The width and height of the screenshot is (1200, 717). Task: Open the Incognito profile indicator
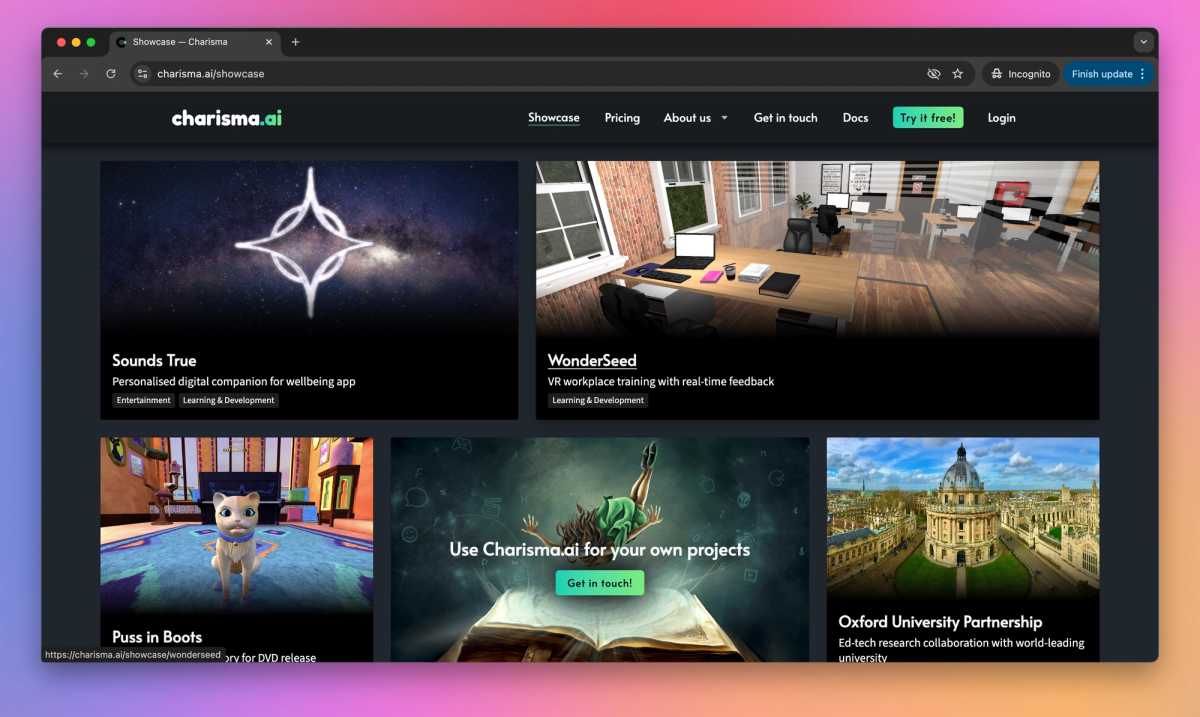[1020, 74]
